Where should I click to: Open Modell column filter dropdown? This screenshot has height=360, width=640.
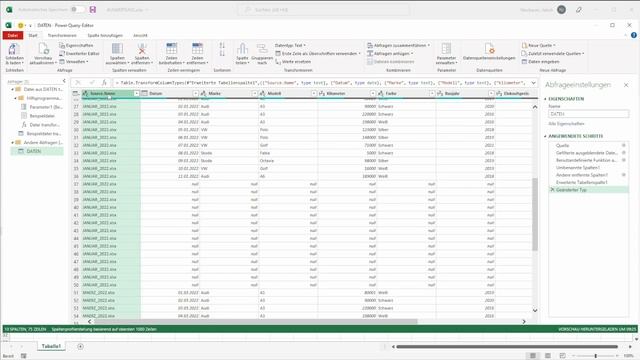click(314, 93)
